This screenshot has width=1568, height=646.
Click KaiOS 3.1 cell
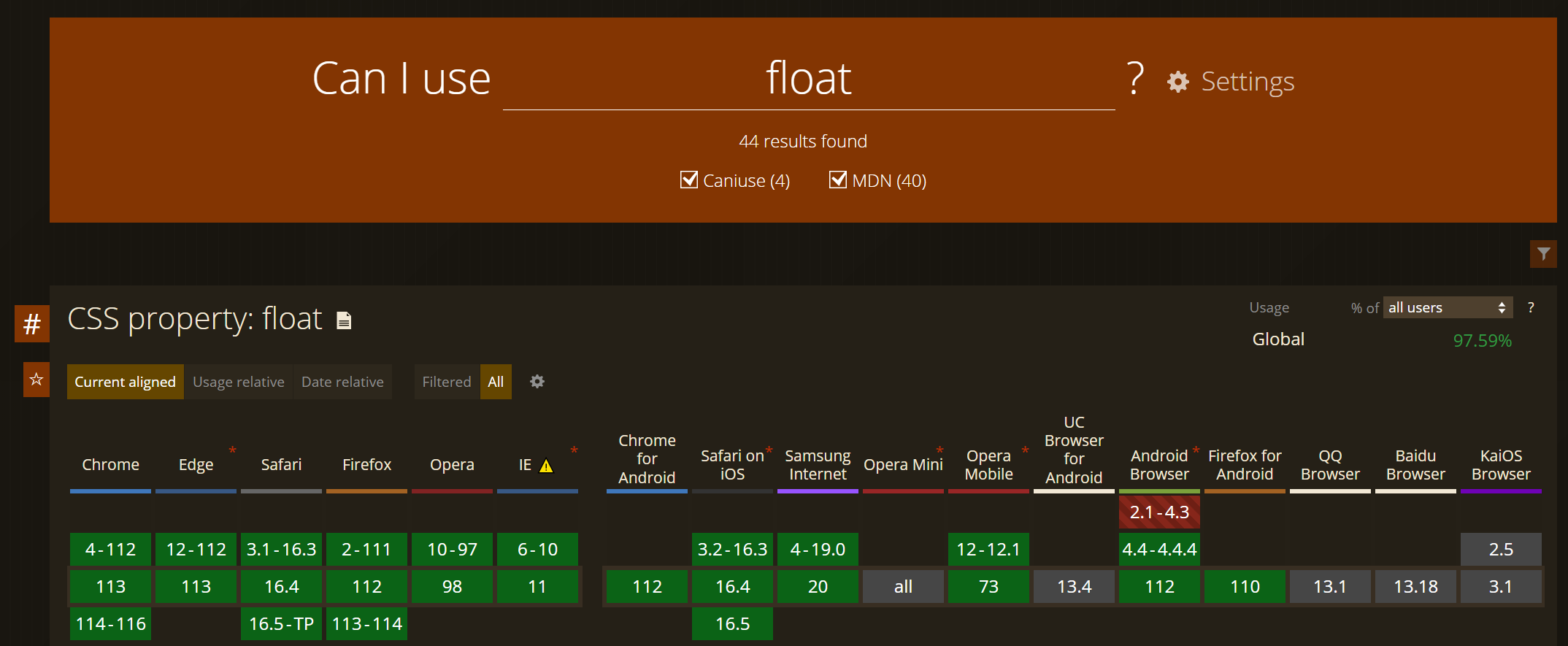pos(1502,586)
